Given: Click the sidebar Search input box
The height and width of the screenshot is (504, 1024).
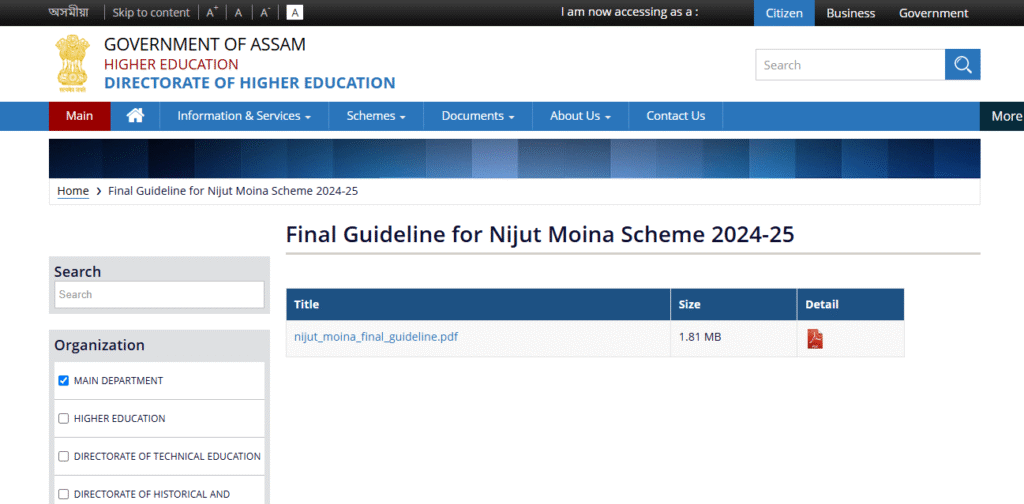Looking at the screenshot, I should pyautogui.click(x=159, y=294).
